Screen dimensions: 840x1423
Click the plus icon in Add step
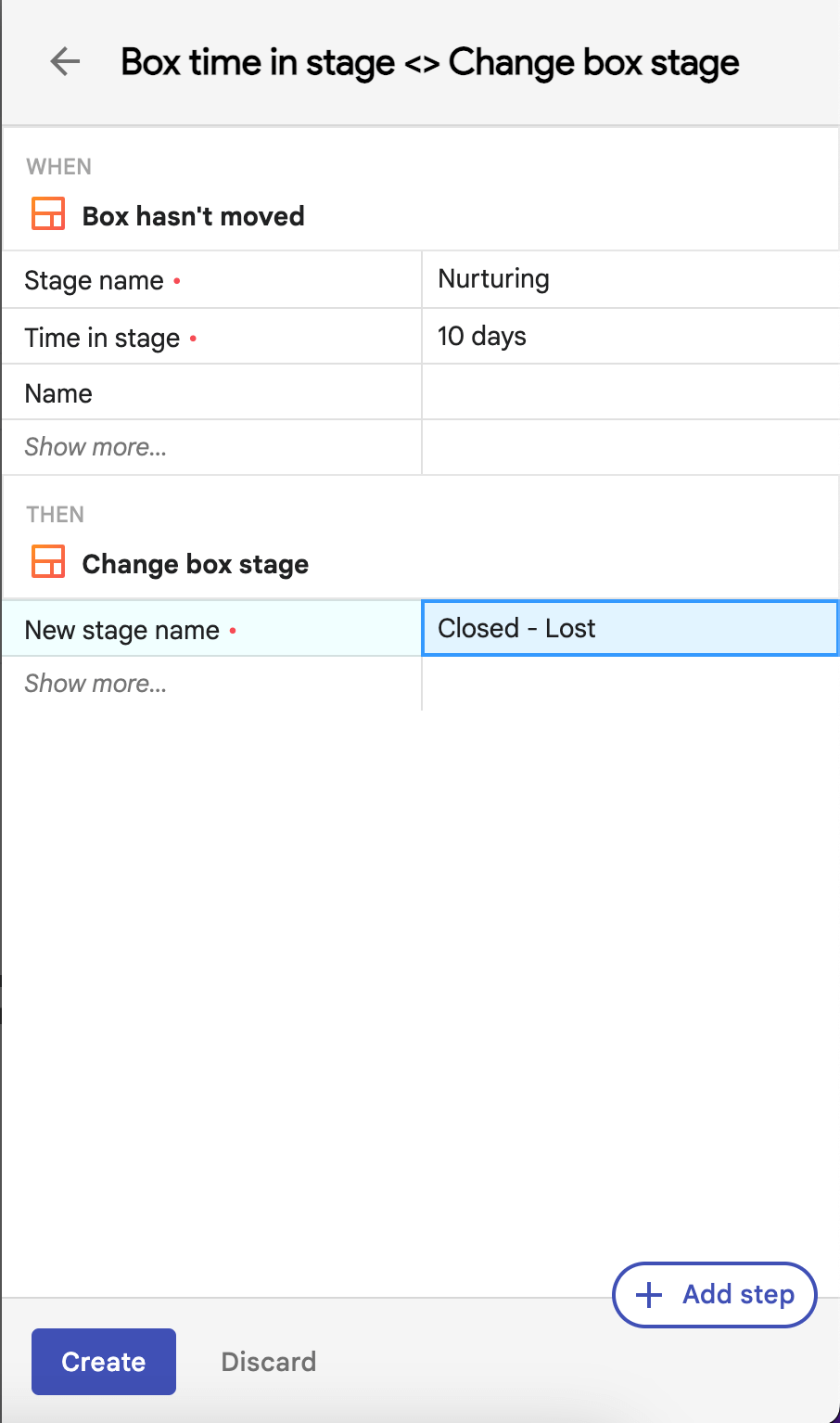tap(650, 1295)
